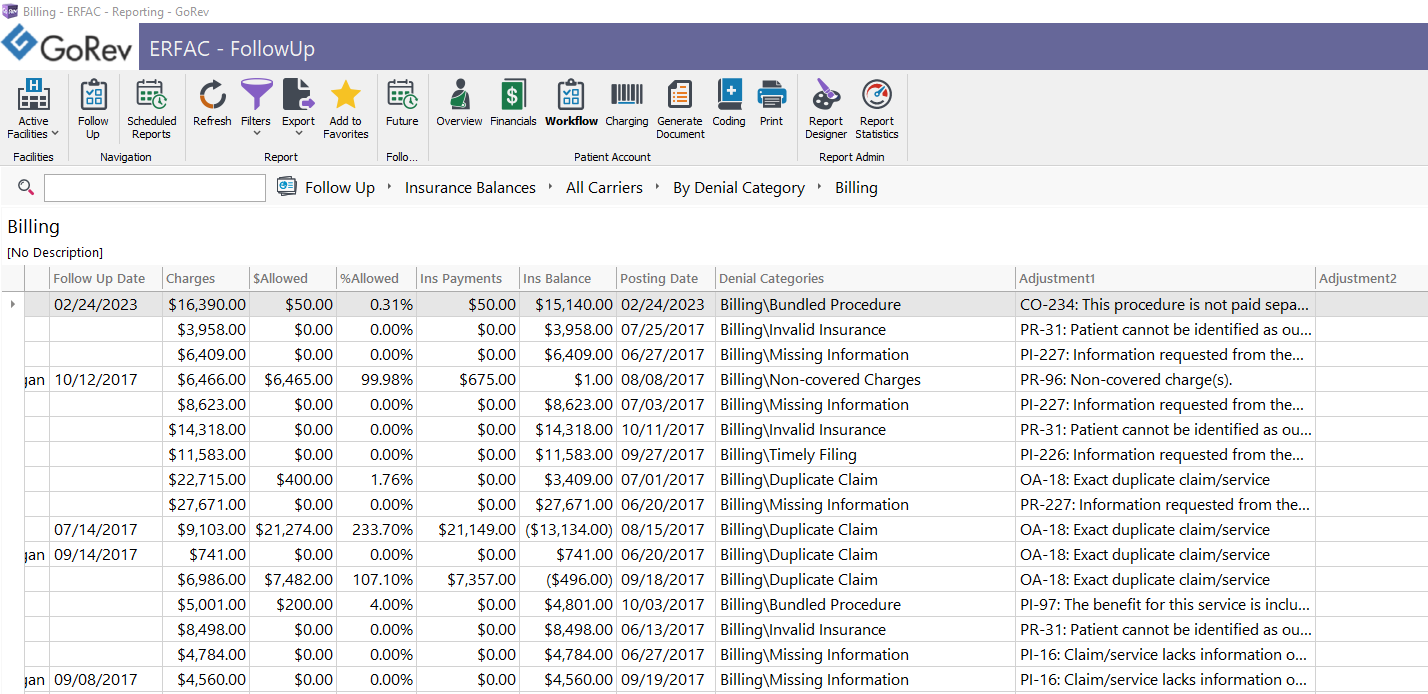Viewport: 1428px width, 694px height.
Task: Sort by Adjustment1 column header
Action: pos(1166,279)
